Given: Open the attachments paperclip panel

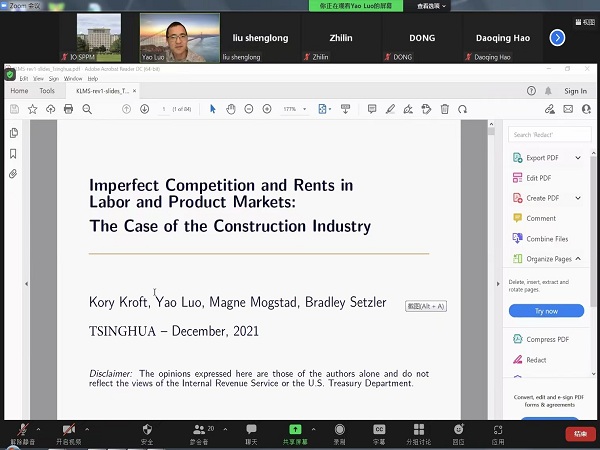Looking at the screenshot, I should [x=13, y=173].
